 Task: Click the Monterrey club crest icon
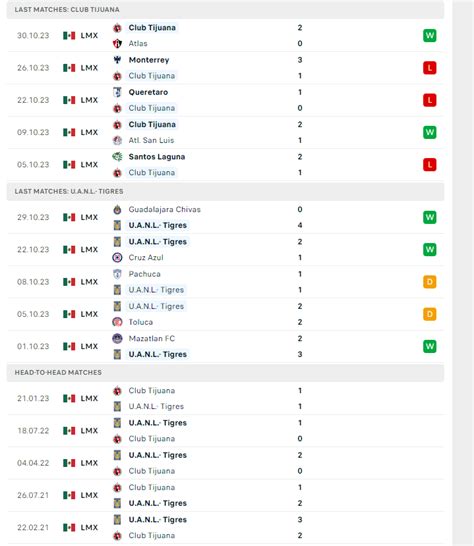coord(117,60)
